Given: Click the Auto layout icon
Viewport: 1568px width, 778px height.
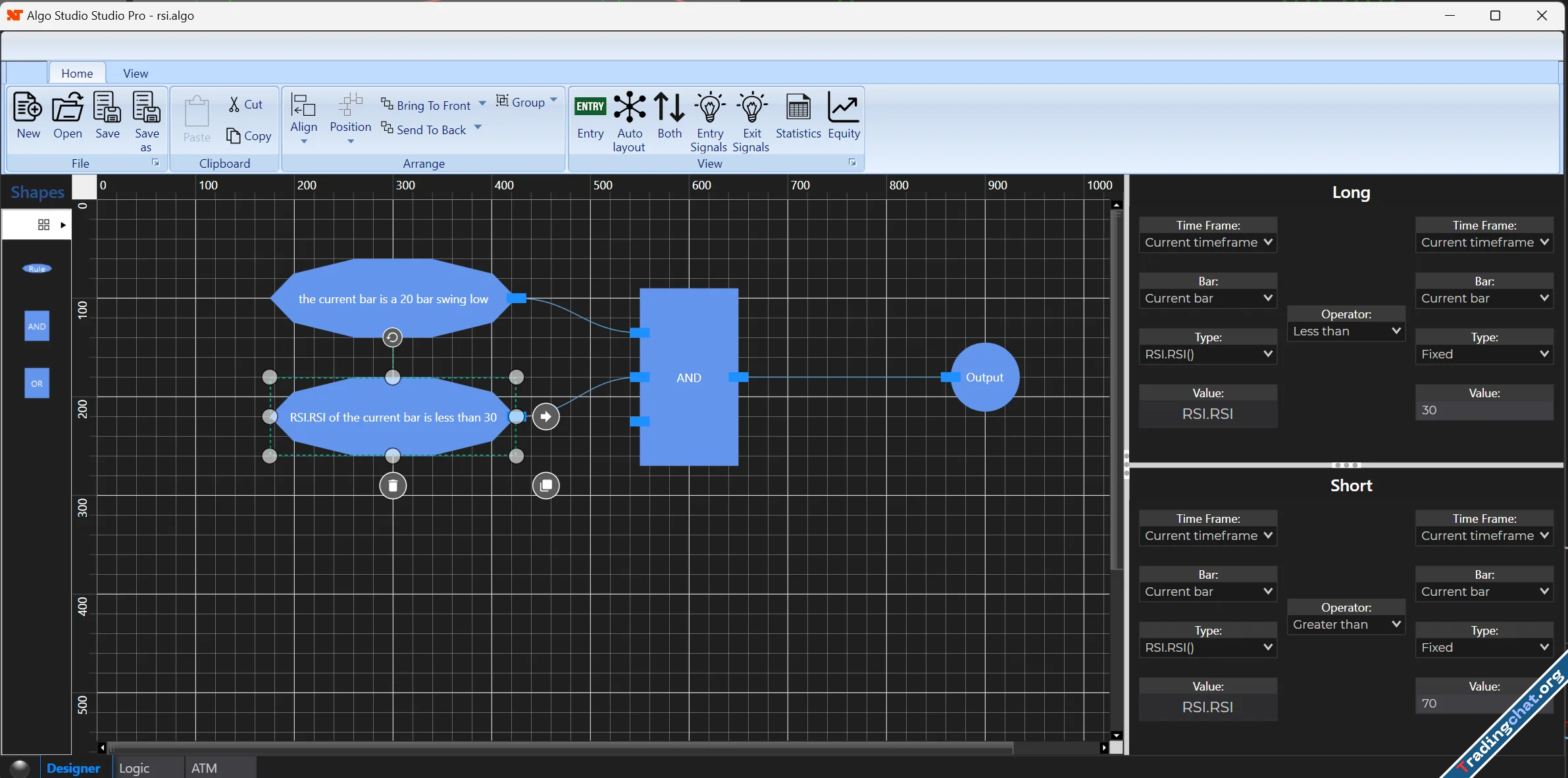Looking at the screenshot, I should tap(629, 108).
